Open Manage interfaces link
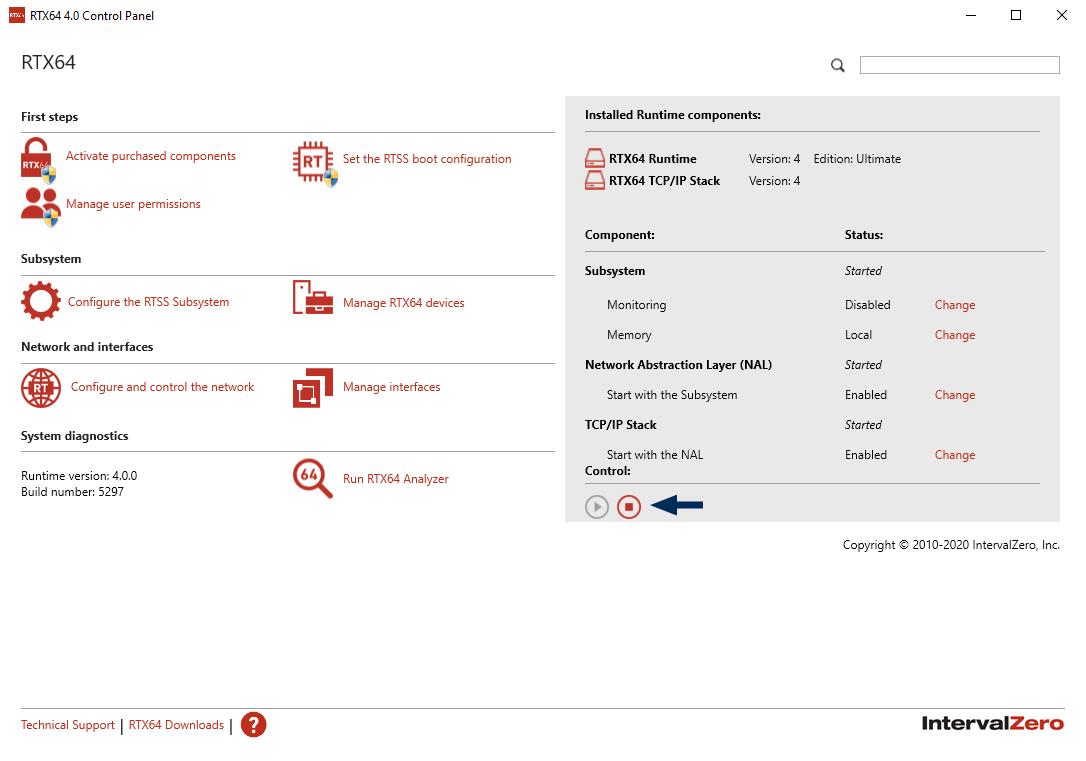The height and width of the screenshot is (761, 1086). 392,387
